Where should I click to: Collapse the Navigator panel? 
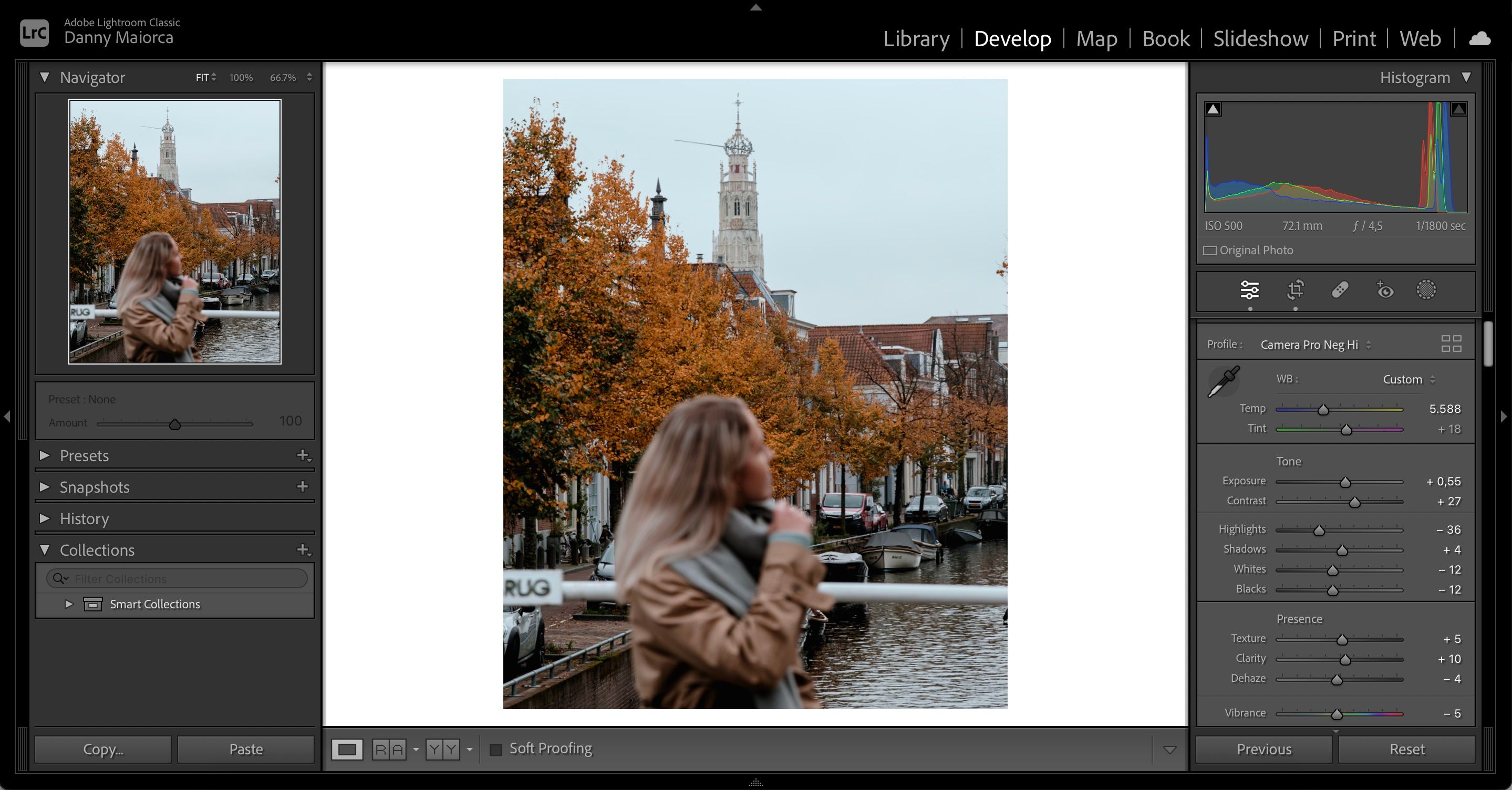[46, 77]
